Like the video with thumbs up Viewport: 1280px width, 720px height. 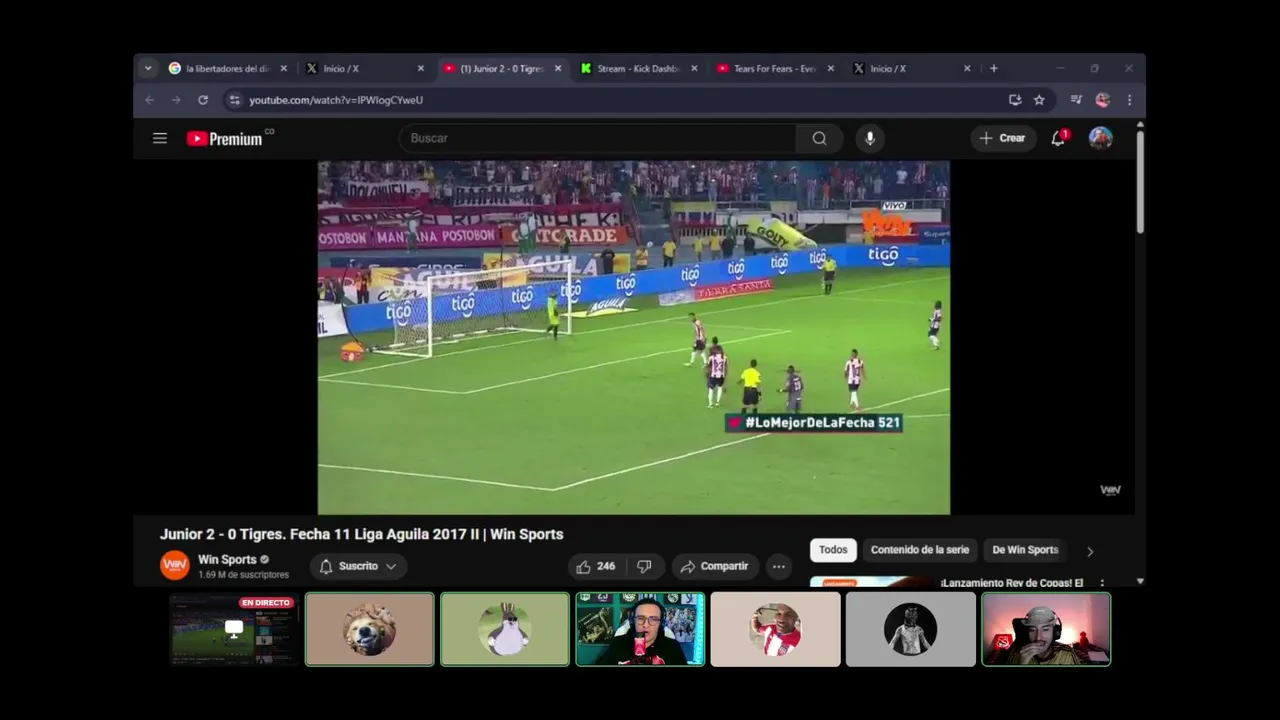pyautogui.click(x=595, y=566)
